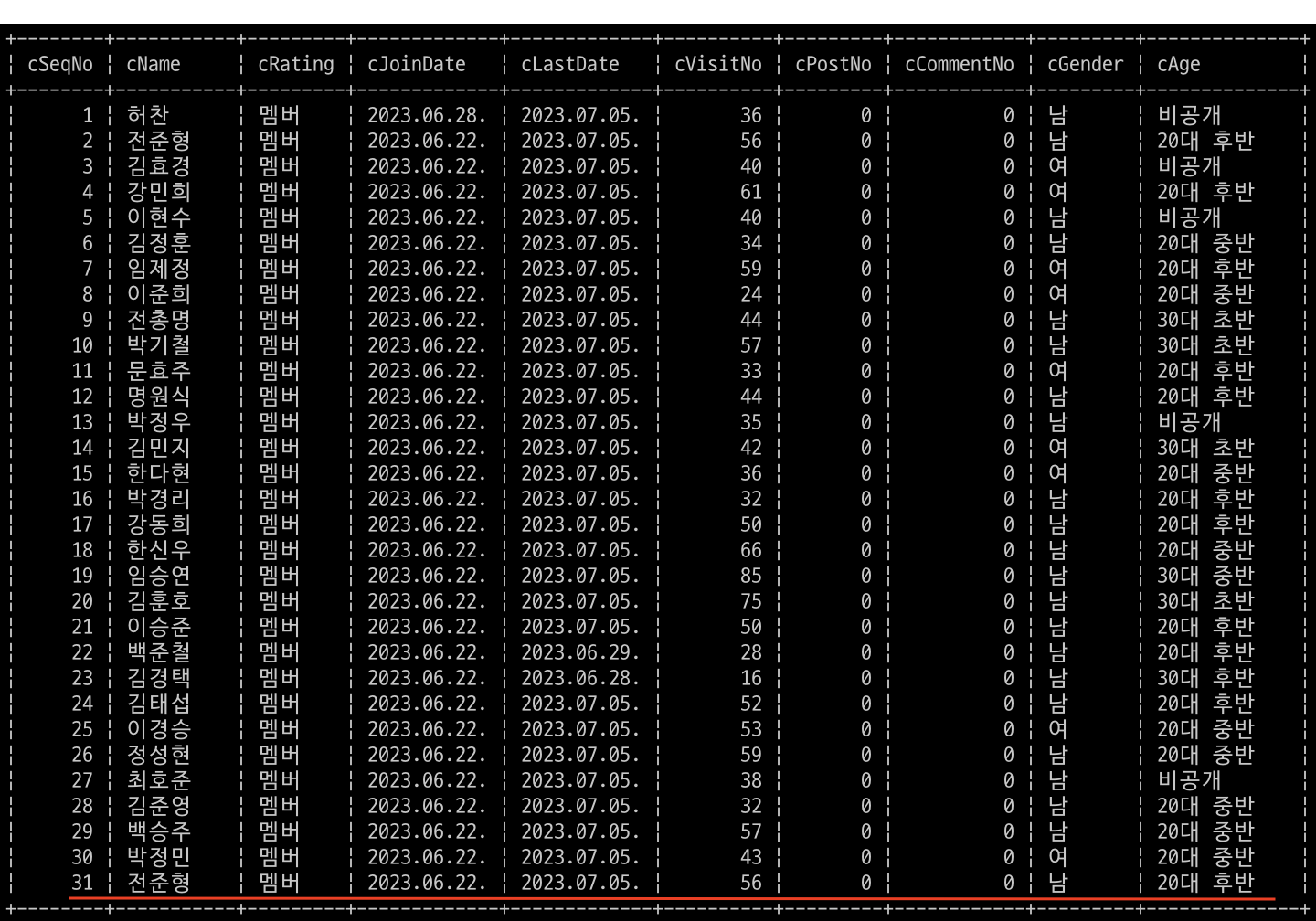Image resolution: width=1316 pixels, height=921 pixels.
Task: Select the name 전총명
Action: (159, 320)
